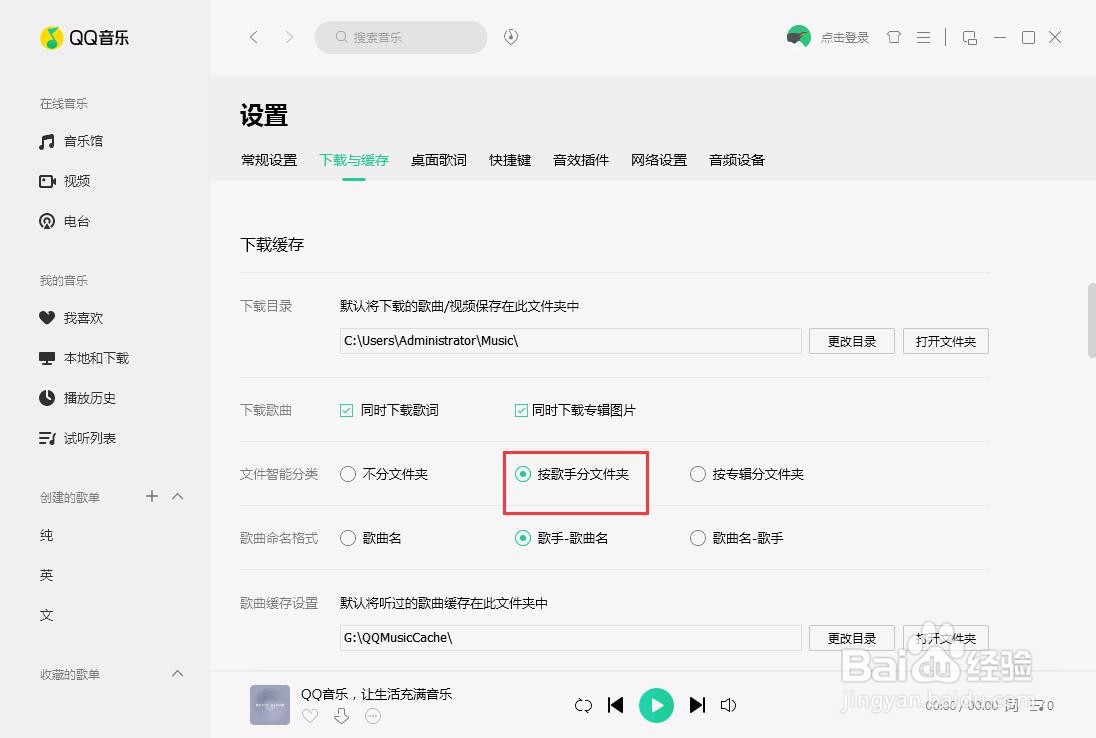Uncheck 同时下载专辑图片

(521, 409)
